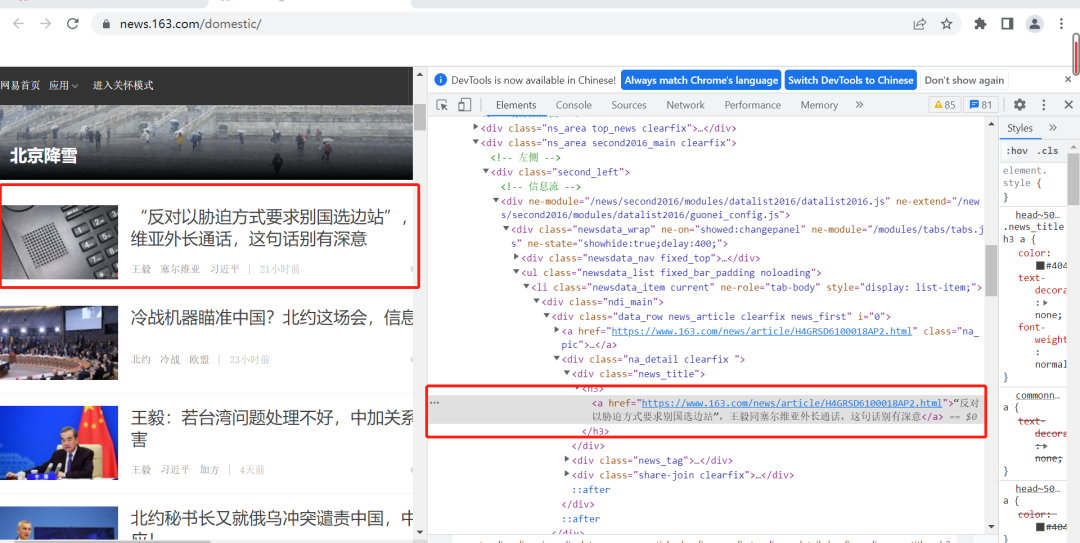The image size is (1080, 543).
Task: Click the browser forward arrow
Action: tap(45, 24)
